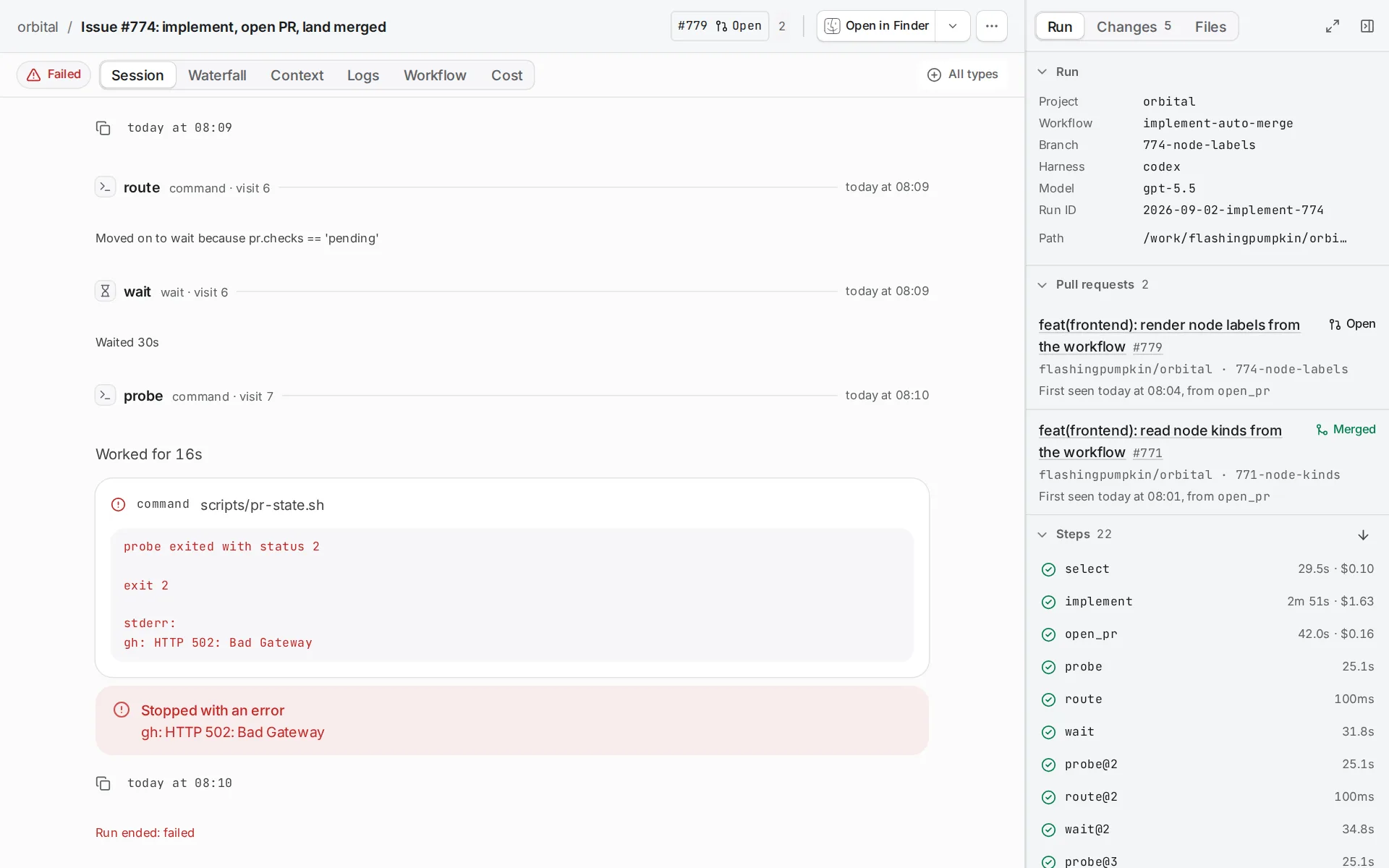Screen dimensions: 1389x868
Task: Open the All types filter dropdown
Action: click(x=963, y=75)
